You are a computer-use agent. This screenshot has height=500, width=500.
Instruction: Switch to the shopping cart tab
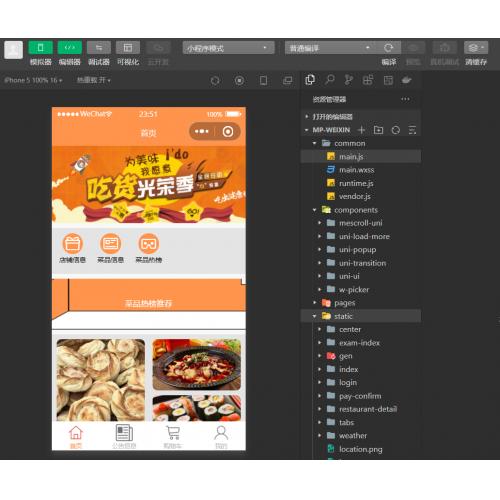click(173, 436)
